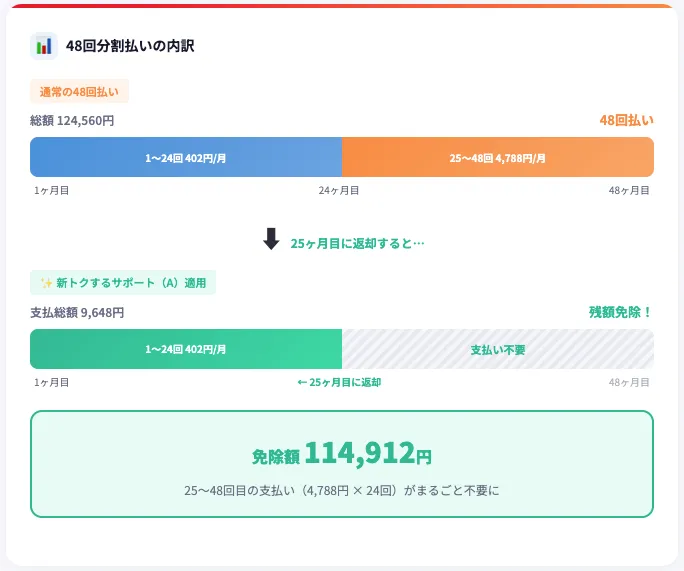Viewport: 684px width, 571px height.
Task: Select the 通常の48回払い orange badge
Action: [79, 92]
